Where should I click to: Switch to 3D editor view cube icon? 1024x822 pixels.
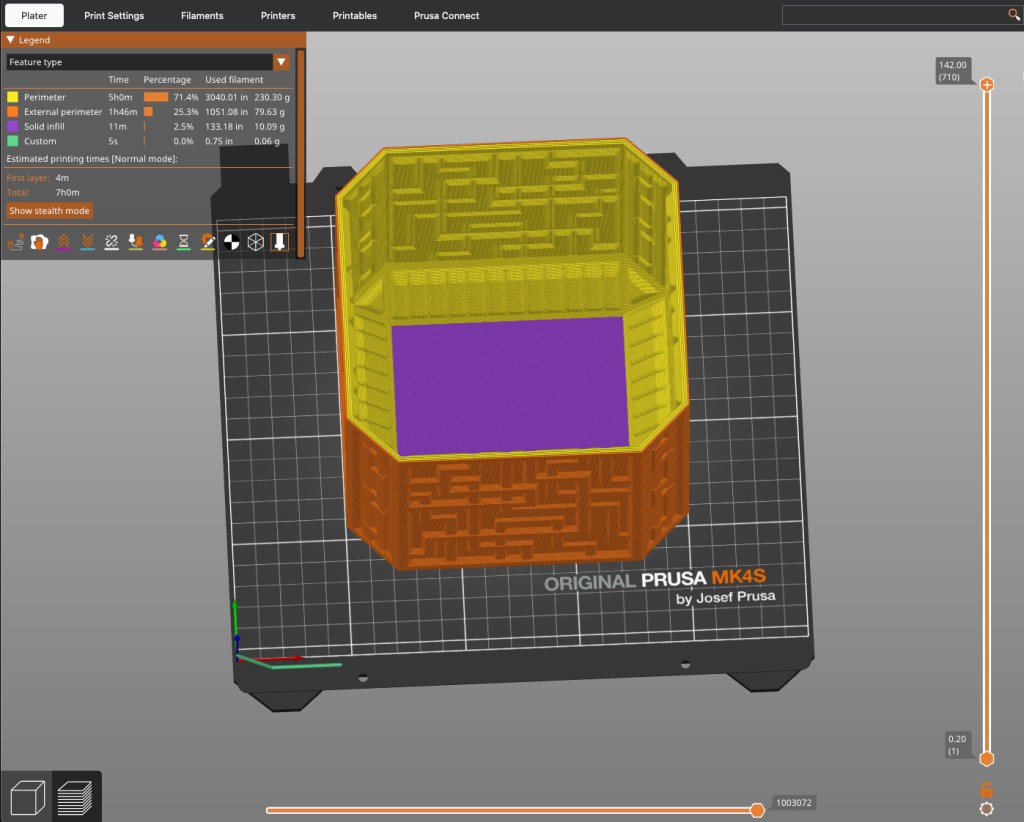click(x=26, y=798)
